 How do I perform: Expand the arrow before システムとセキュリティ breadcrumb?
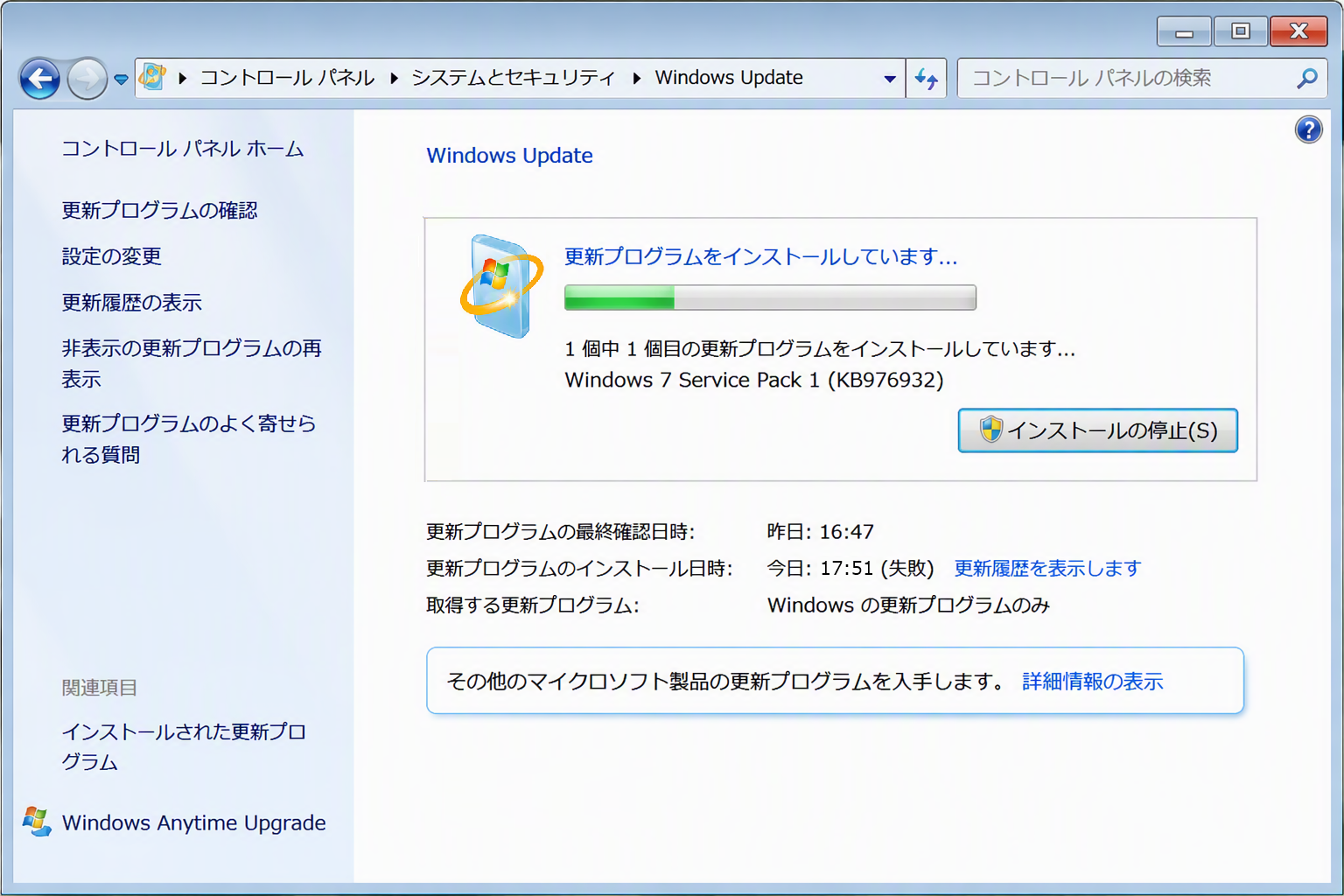pyautogui.click(x=395, y=78)
